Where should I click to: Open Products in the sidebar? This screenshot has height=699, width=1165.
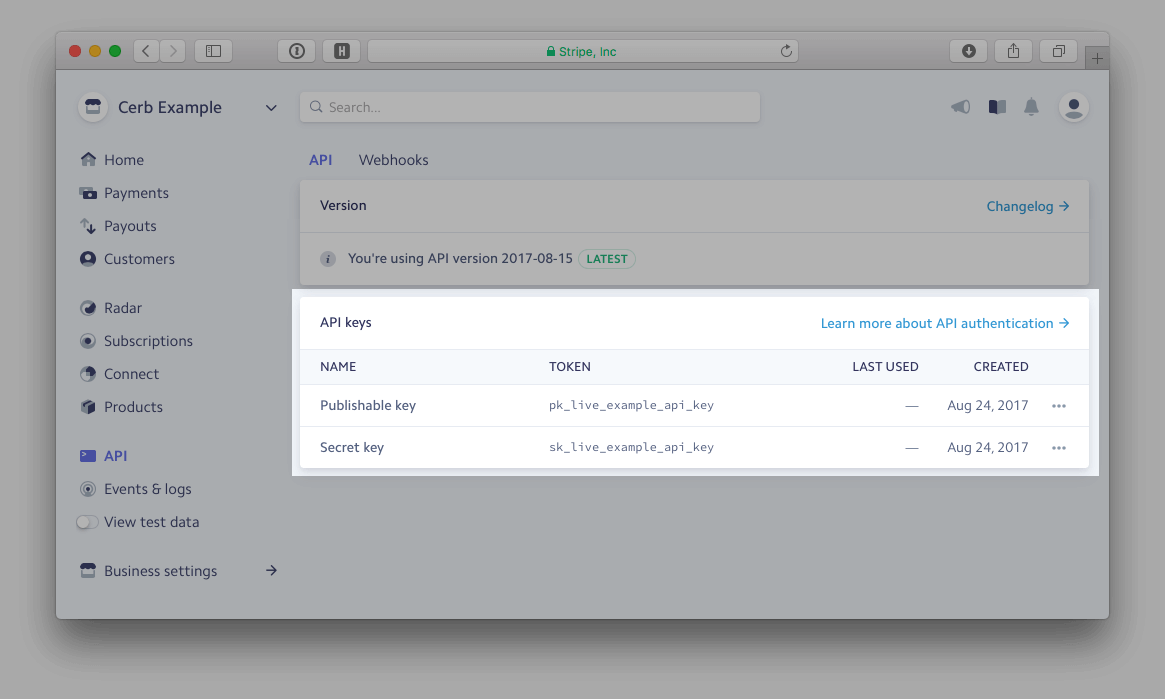[x=133, y=407]
